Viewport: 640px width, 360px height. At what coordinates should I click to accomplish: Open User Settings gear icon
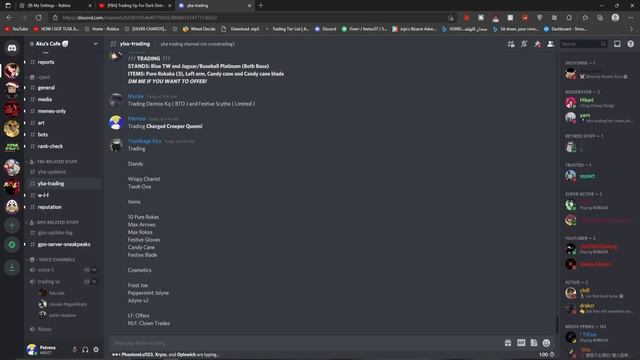pyautogui.click(x=96, y=350)
